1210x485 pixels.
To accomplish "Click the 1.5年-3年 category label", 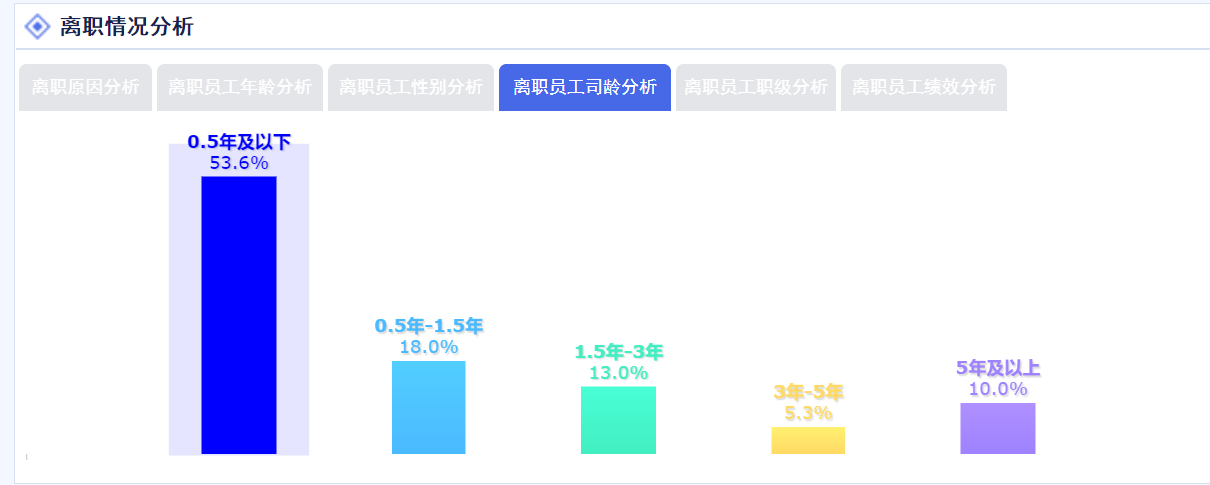I will (618, 352).
